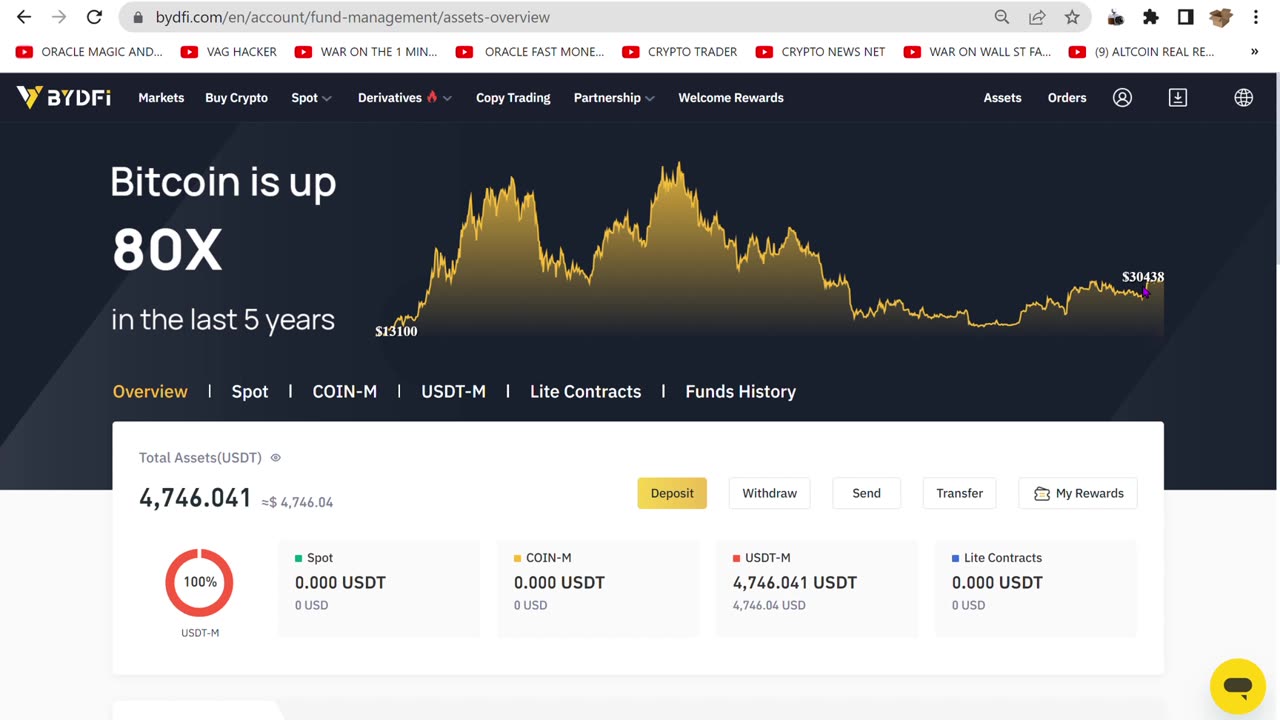Click the 100% USDT-M donut chart

[199, 582]
